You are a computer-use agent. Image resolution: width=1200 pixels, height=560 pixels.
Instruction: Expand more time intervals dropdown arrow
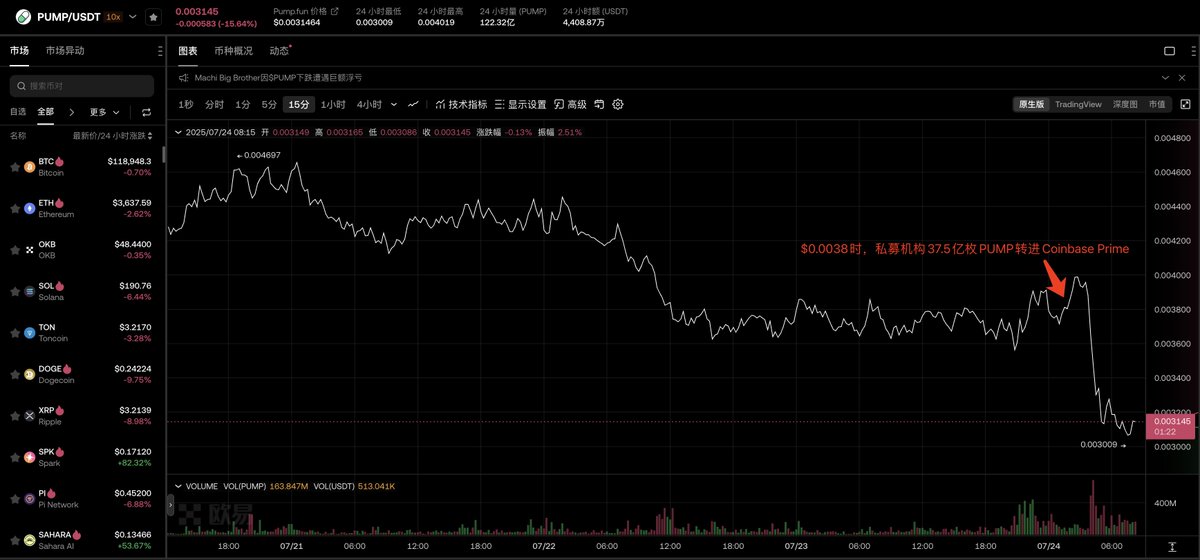pyautogui.click(x=393, y=104)
